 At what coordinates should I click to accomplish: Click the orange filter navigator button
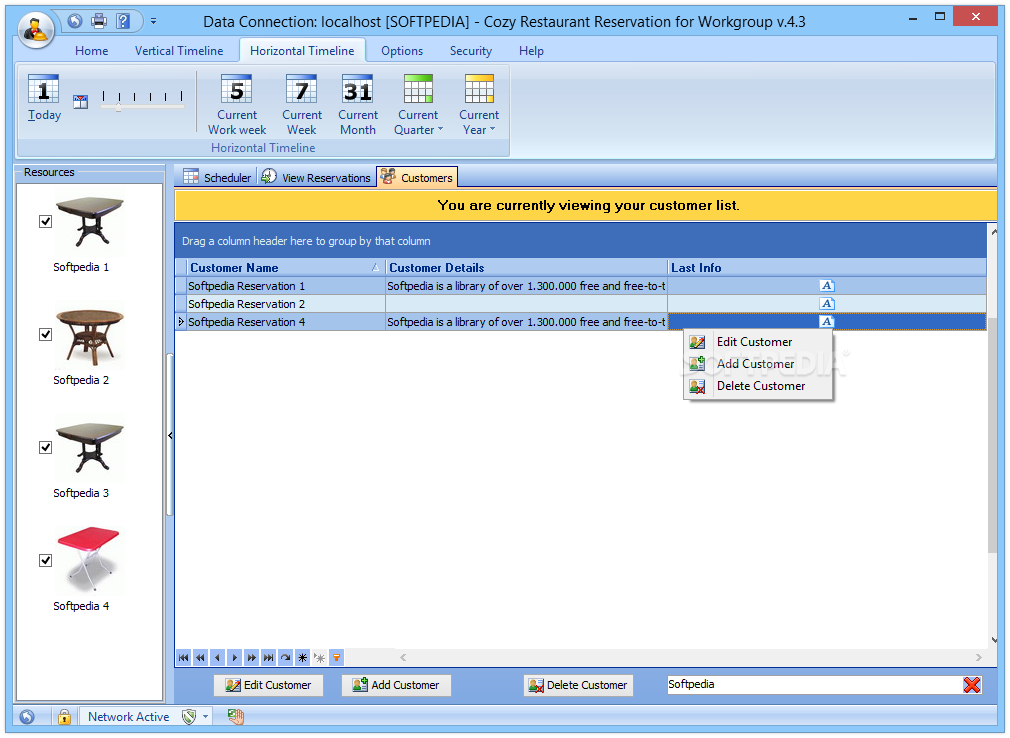point(336,658)
